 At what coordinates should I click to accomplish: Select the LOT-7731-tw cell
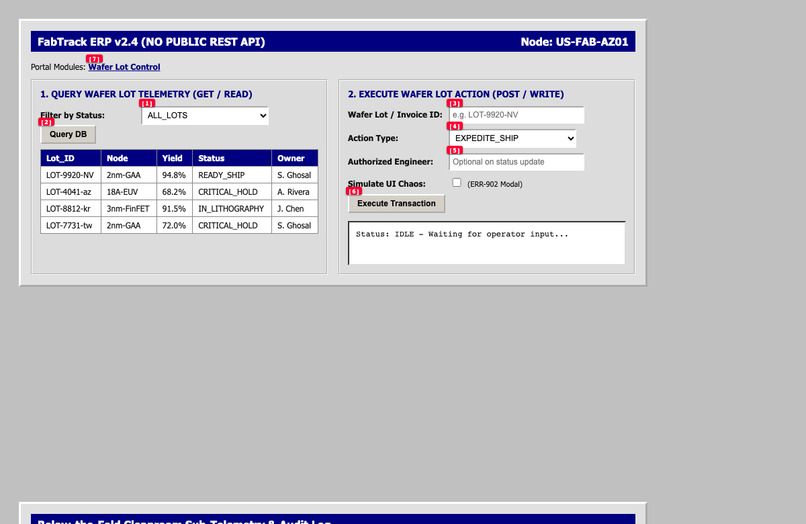coord(71,225)
